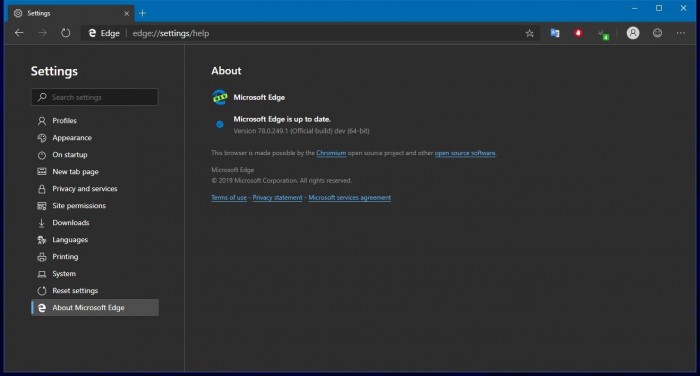Close the Settings tab

coord(126,13)
